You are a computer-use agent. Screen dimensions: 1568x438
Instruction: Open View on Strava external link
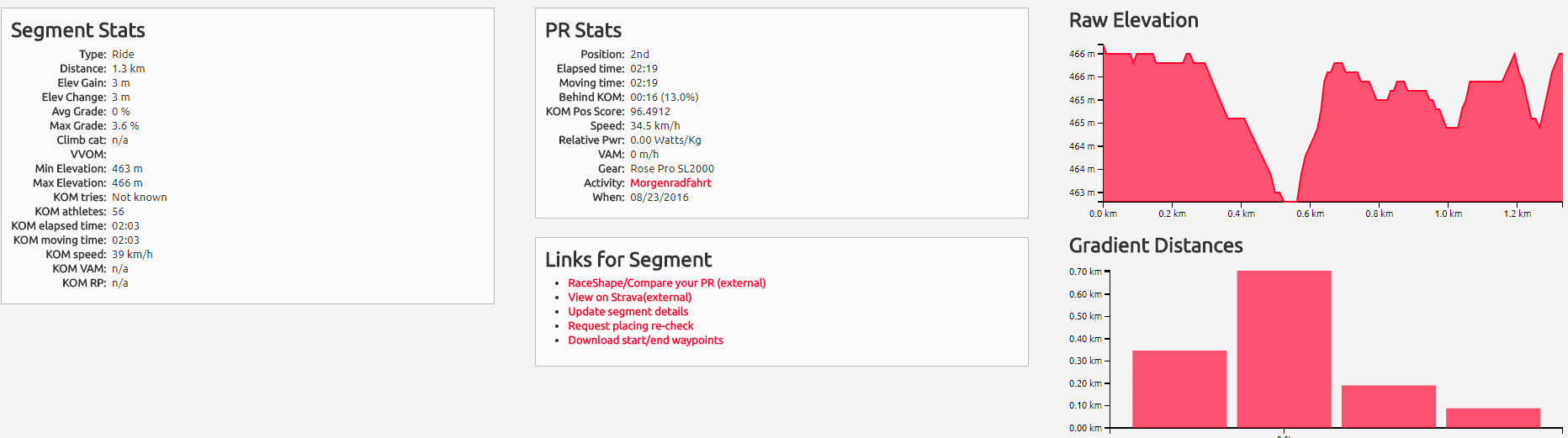[629, 298]
